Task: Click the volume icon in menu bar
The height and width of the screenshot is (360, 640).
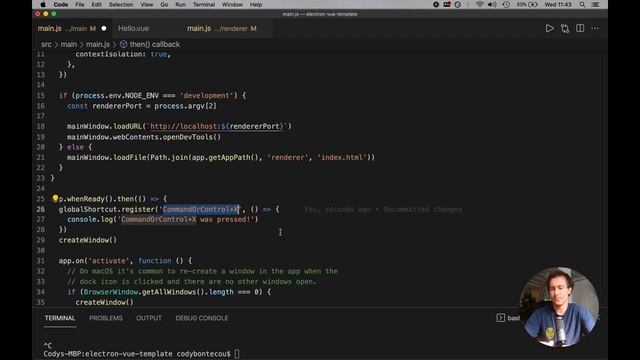Action: tap(492, 4)
